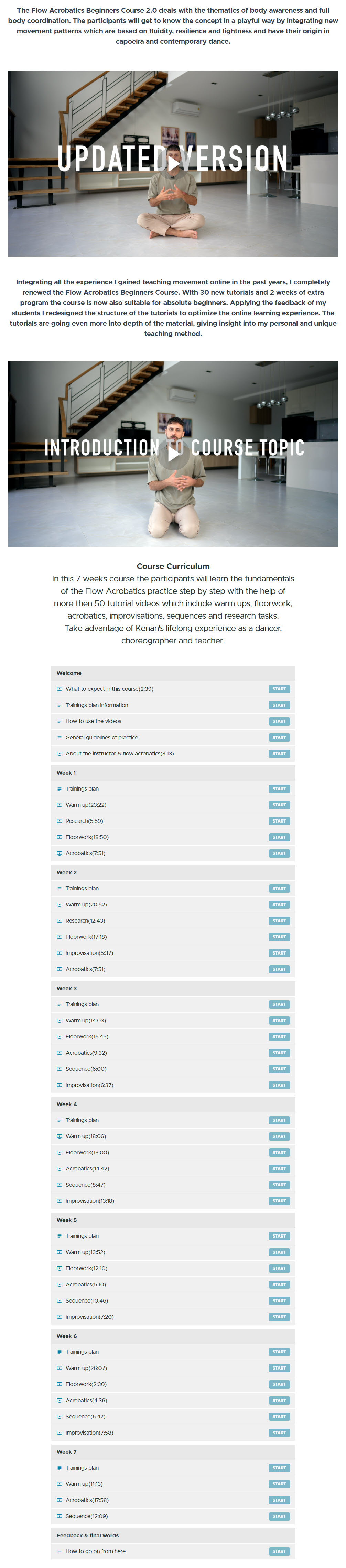The image size is (346, 1568).
Task: Open the Warm up(26:07) lesson link
Action: click(86, 1368)
